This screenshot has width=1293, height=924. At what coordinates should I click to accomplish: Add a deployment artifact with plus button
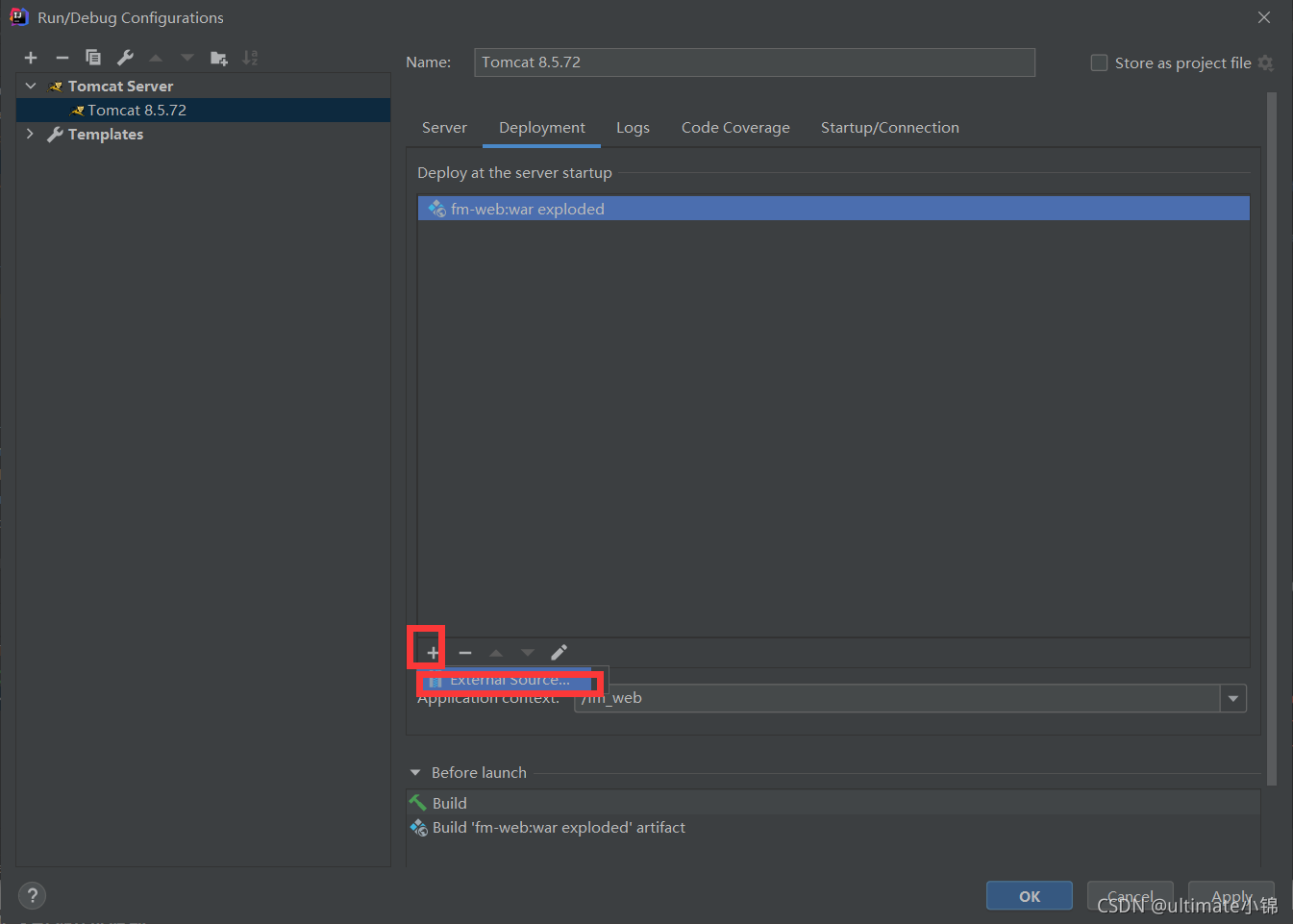[433, 653]
